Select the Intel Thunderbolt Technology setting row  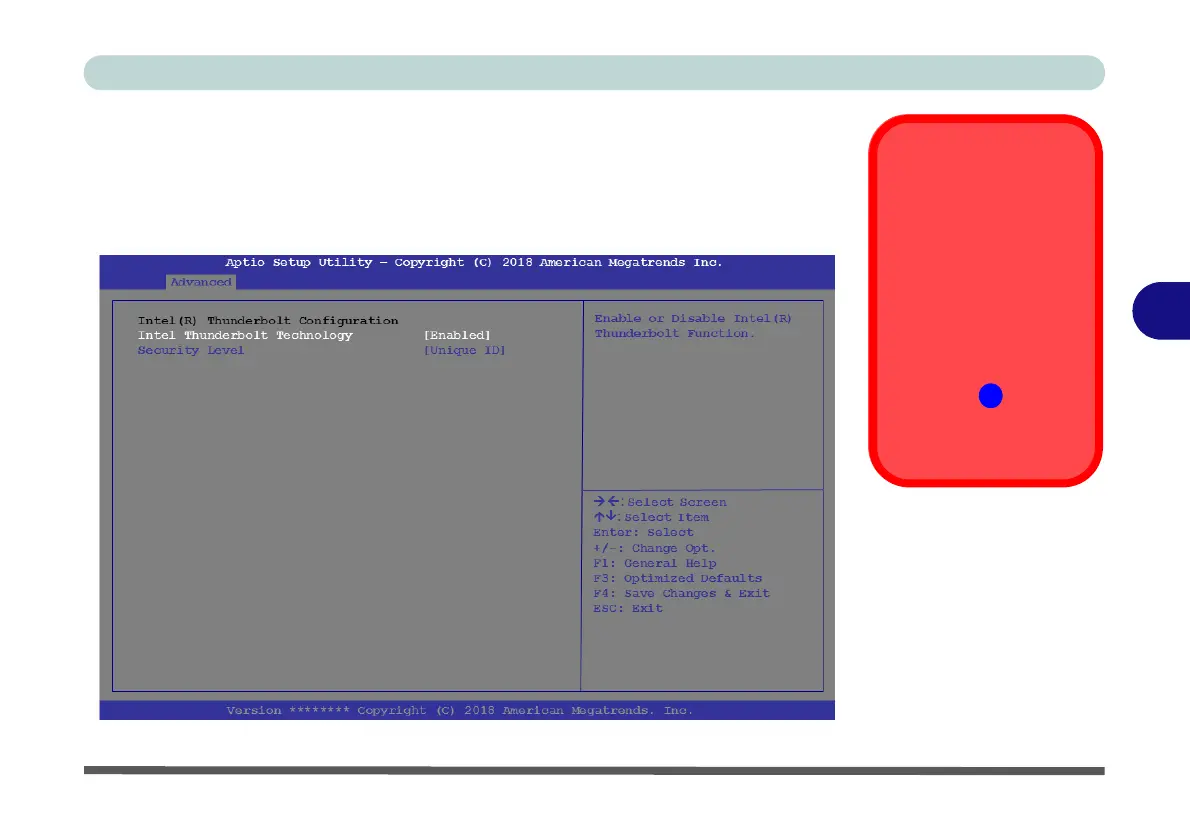point(314,336)
